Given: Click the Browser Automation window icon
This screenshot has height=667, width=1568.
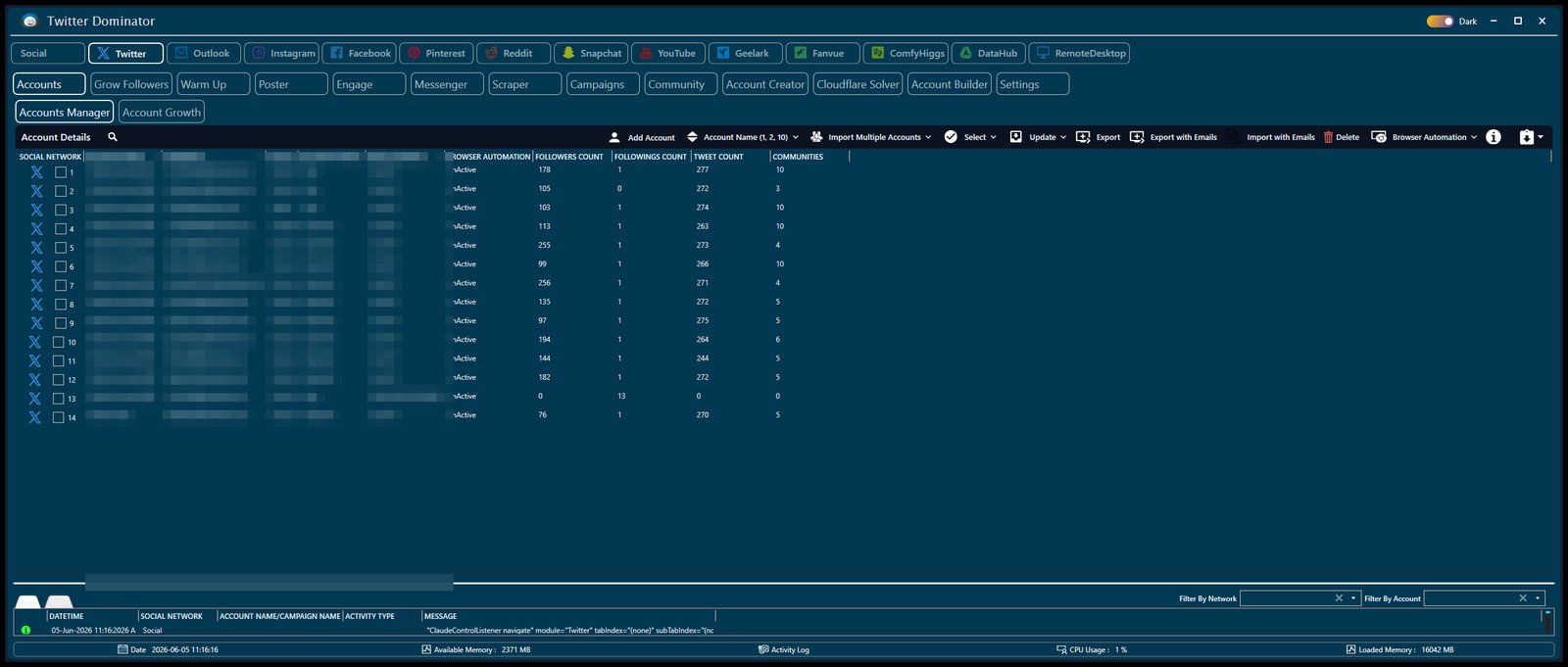Looking at the screenshot, I should click(1379, 137).
